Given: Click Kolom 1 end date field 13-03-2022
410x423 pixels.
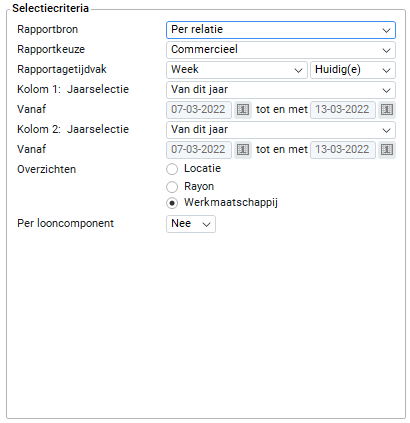Looking at the screenshot, I should point(343,110).
